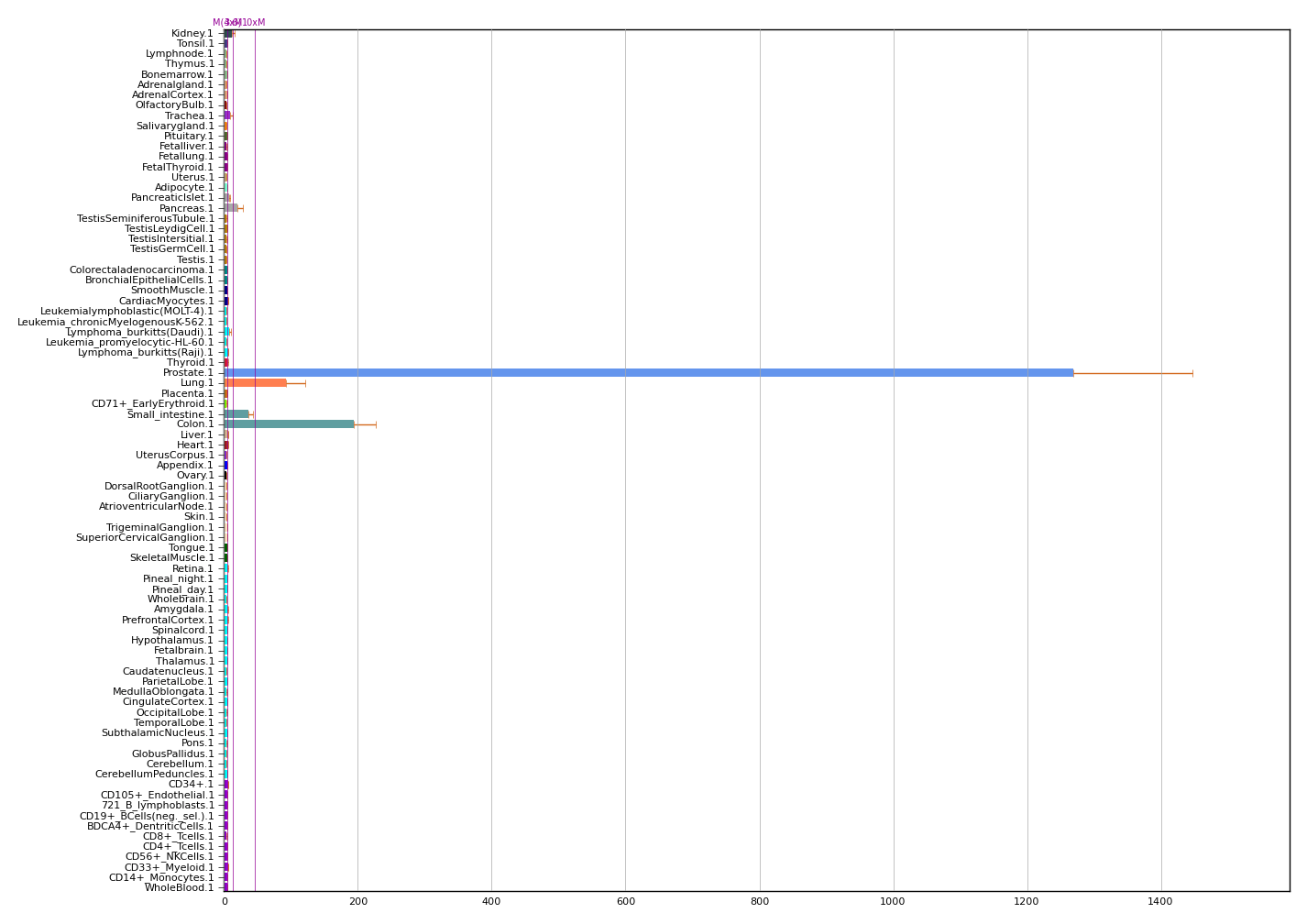Select the TestisSeminiferousTubule.1 label
Viewport: 1307px width, 924px height.
point(145,219)
